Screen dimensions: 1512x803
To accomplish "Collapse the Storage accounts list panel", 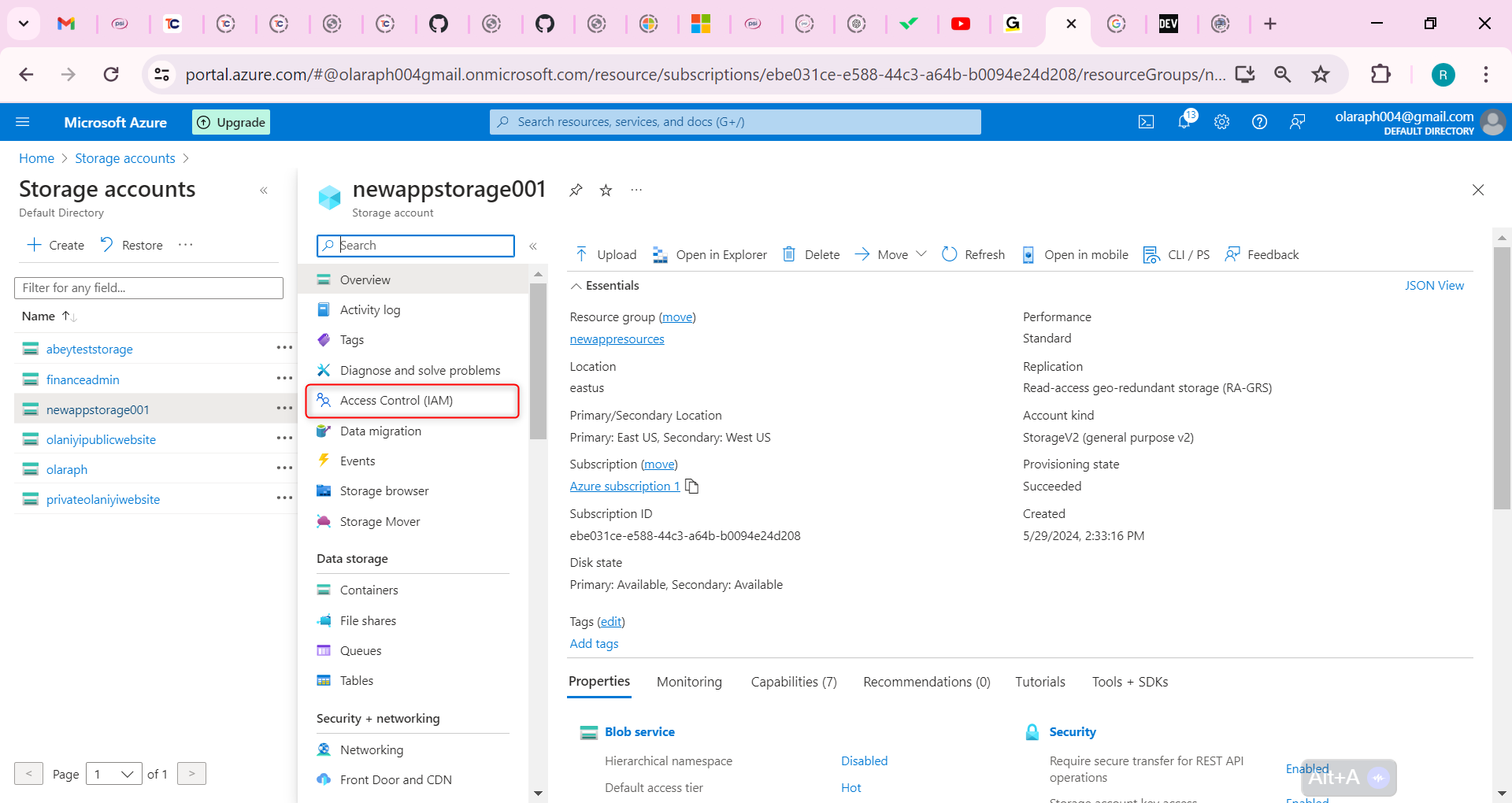I will 264,191.
